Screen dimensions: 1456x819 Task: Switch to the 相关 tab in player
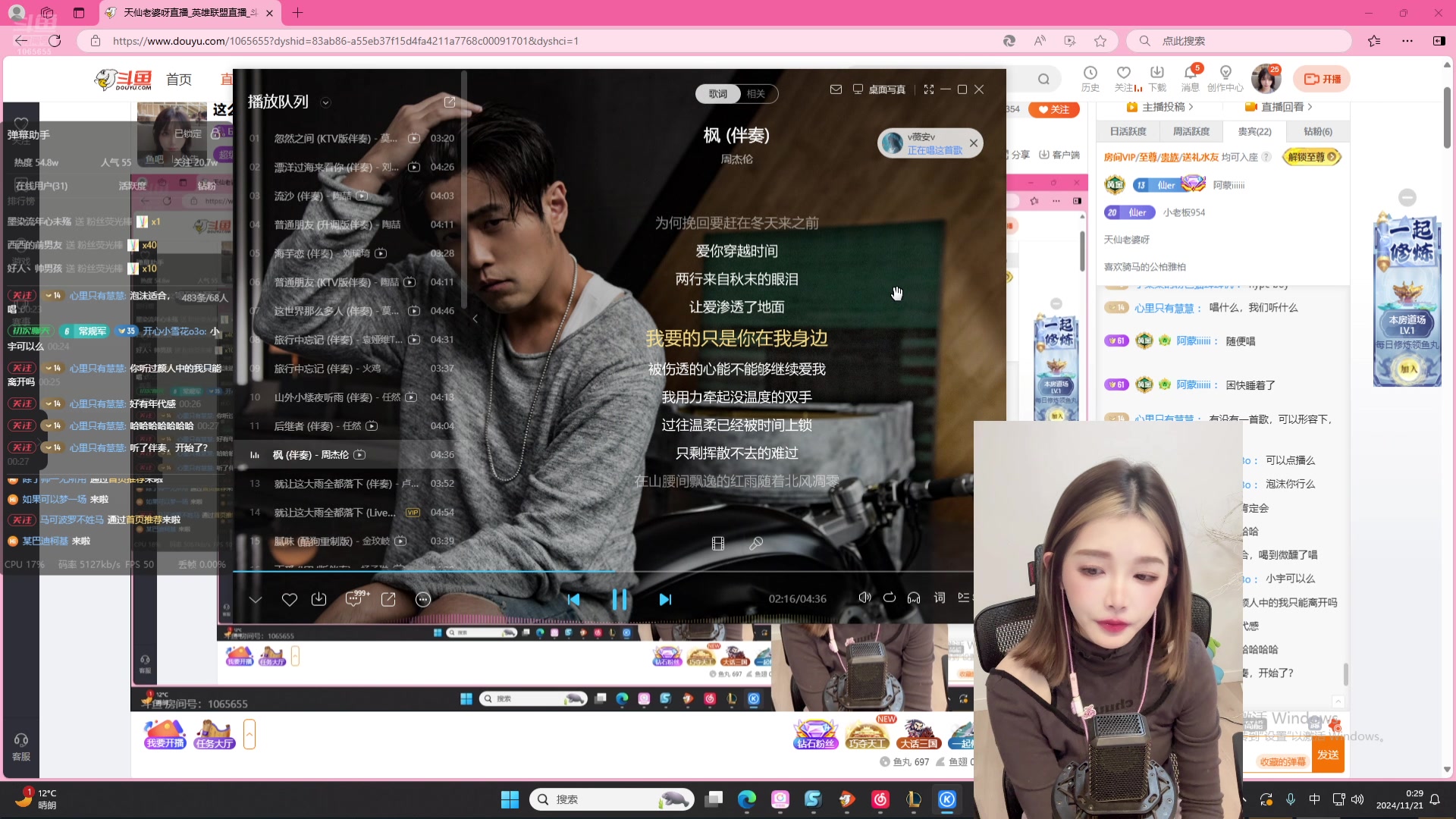coord(756,93)
